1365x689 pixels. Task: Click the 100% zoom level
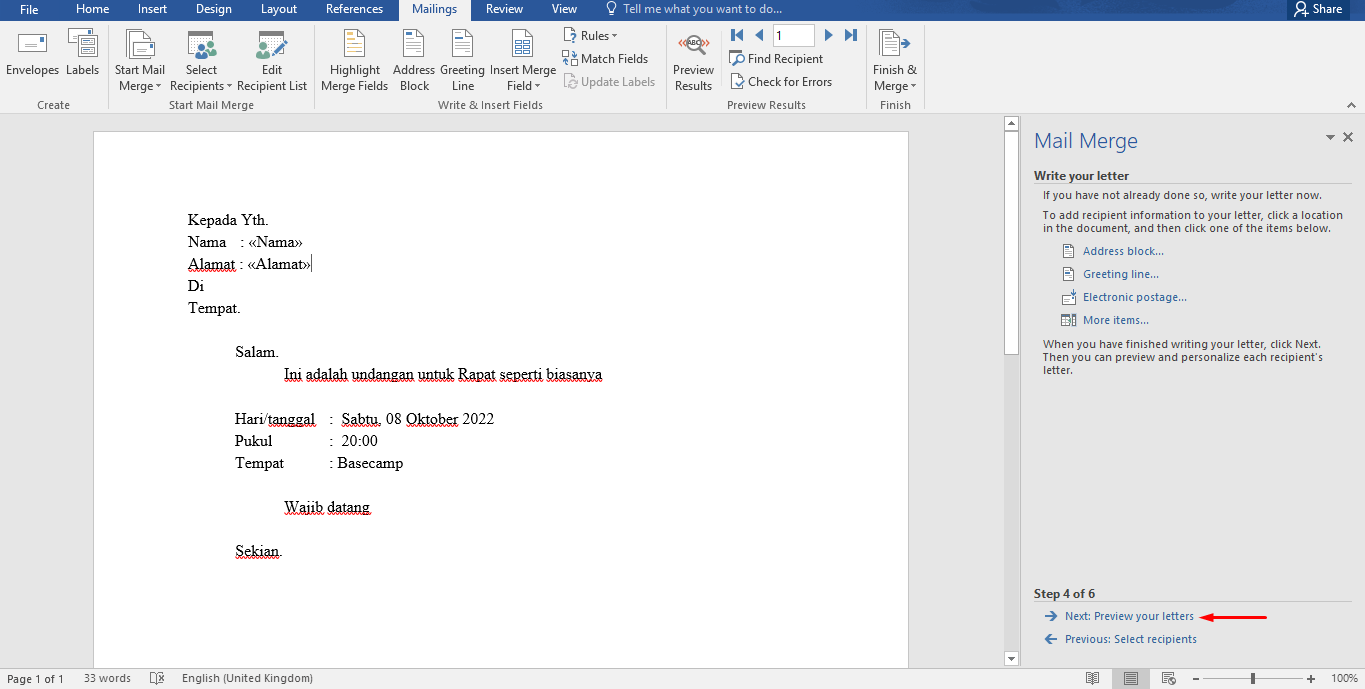1344,678
